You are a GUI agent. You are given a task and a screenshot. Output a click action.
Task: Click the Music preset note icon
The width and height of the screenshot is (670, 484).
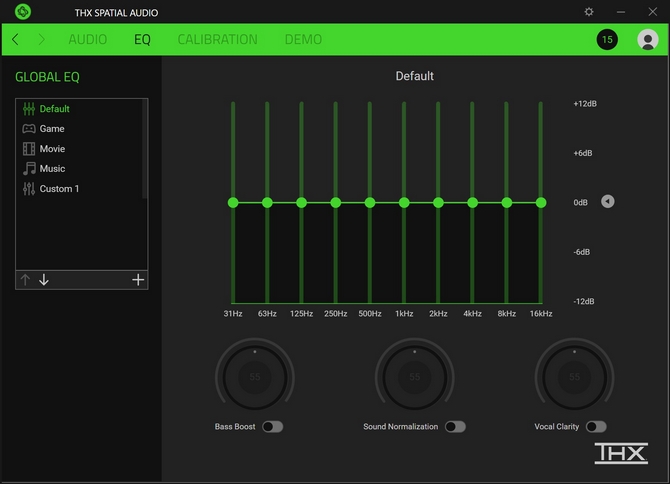click(29, 168)
